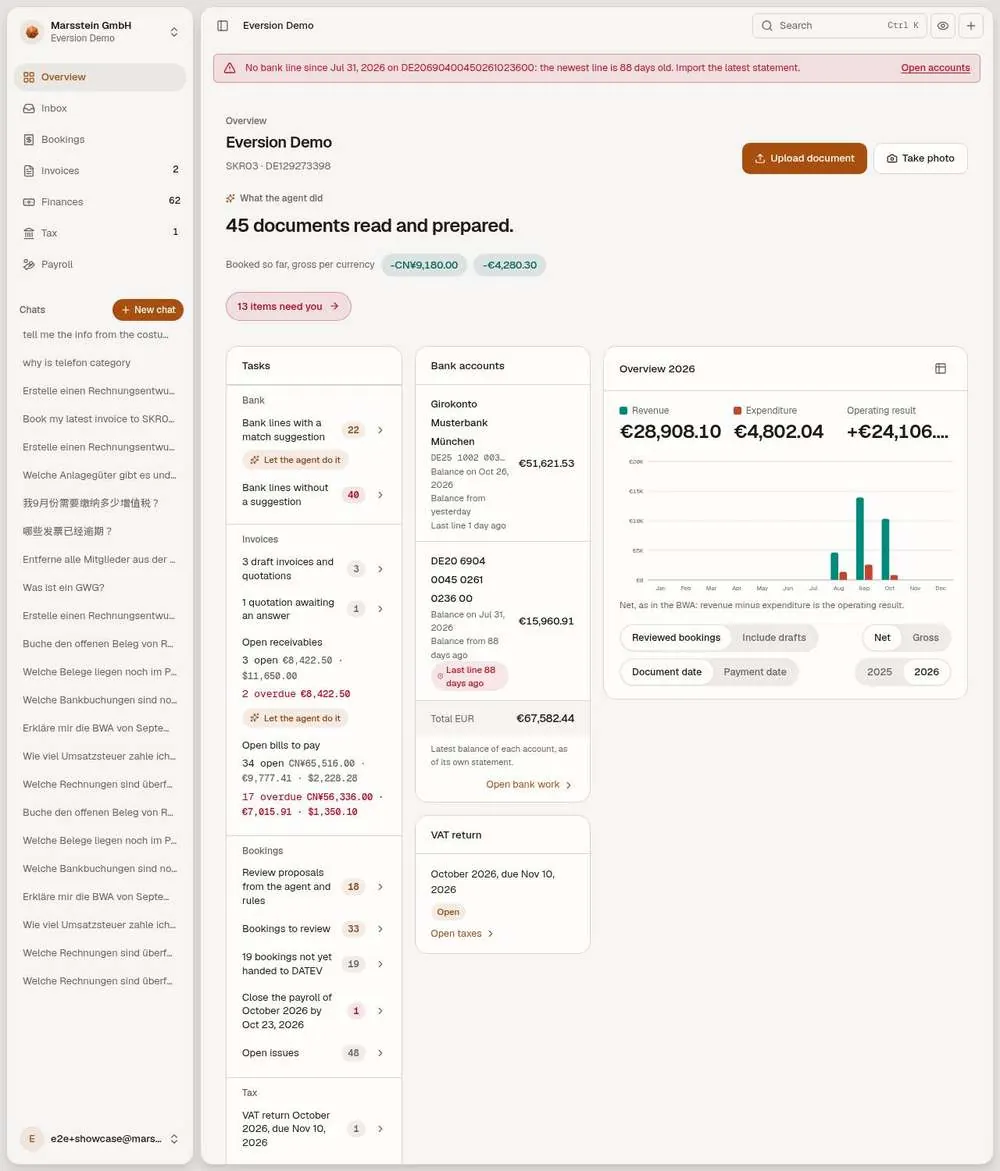
Task: Select Reviewed bookings toggle option
Action: click(x=676, y=638)
